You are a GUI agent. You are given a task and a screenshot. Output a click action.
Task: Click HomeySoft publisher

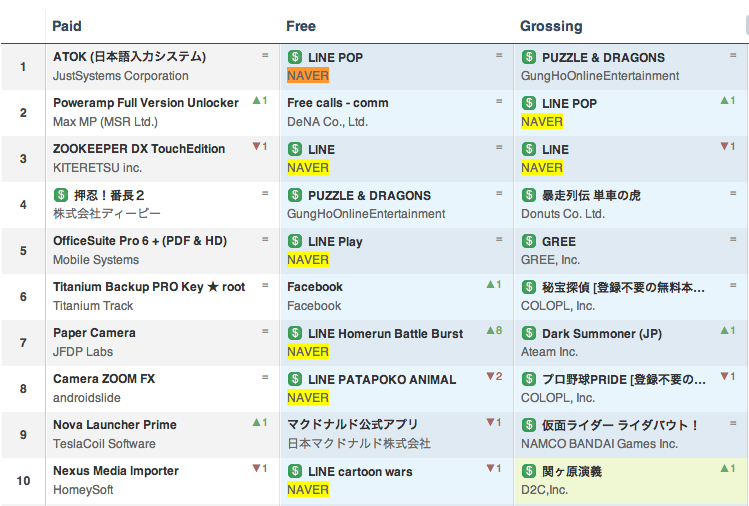coord(83,490)
